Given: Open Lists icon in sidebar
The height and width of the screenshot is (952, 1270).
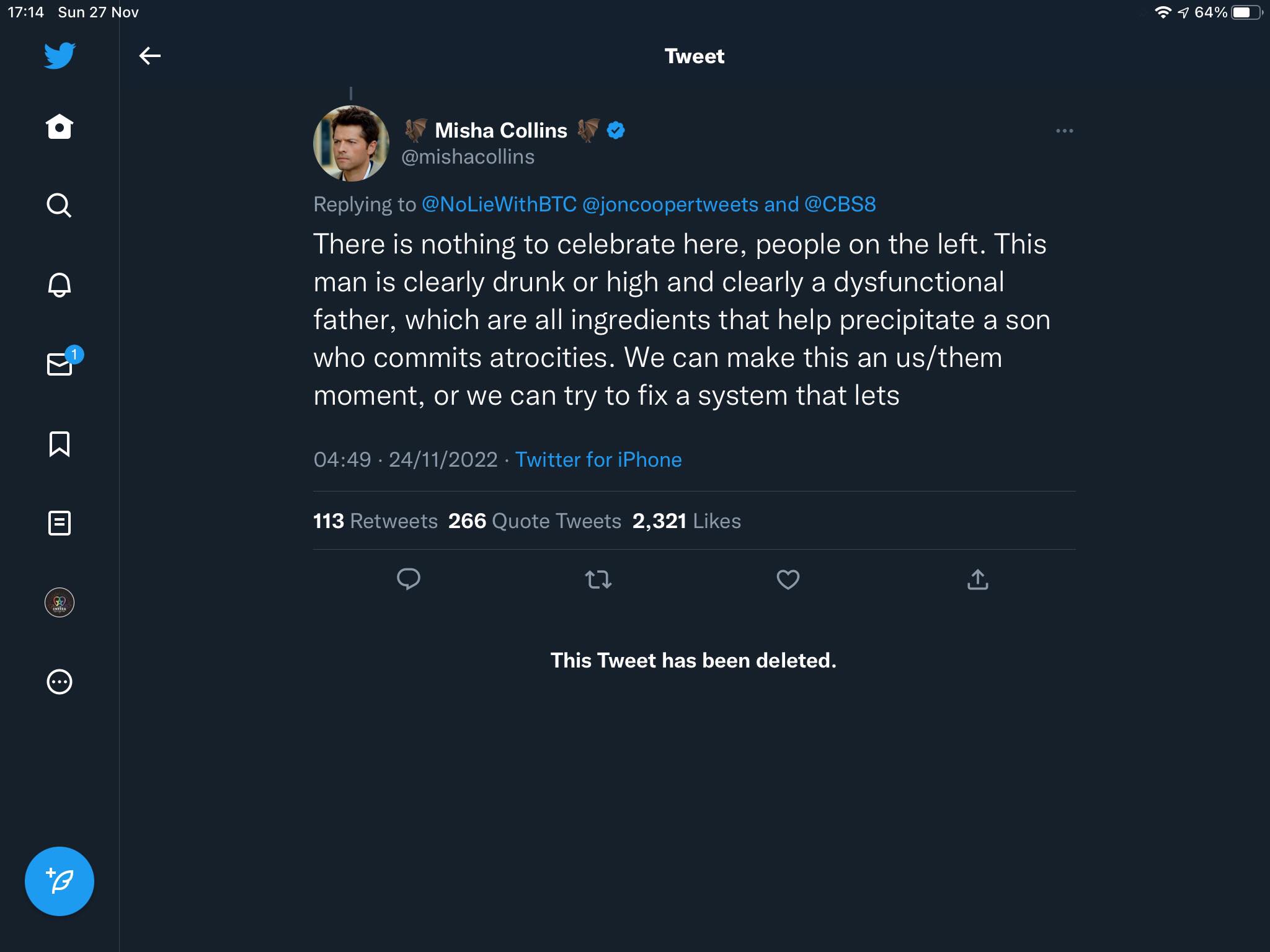Looking at the screenshot, I should (x=60, y=522).
